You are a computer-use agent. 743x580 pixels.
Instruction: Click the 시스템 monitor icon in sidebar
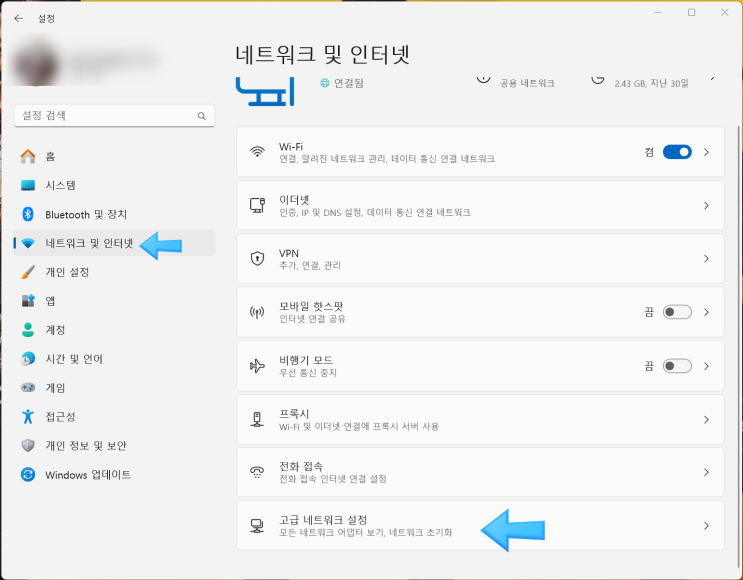[x=28, y=185]
